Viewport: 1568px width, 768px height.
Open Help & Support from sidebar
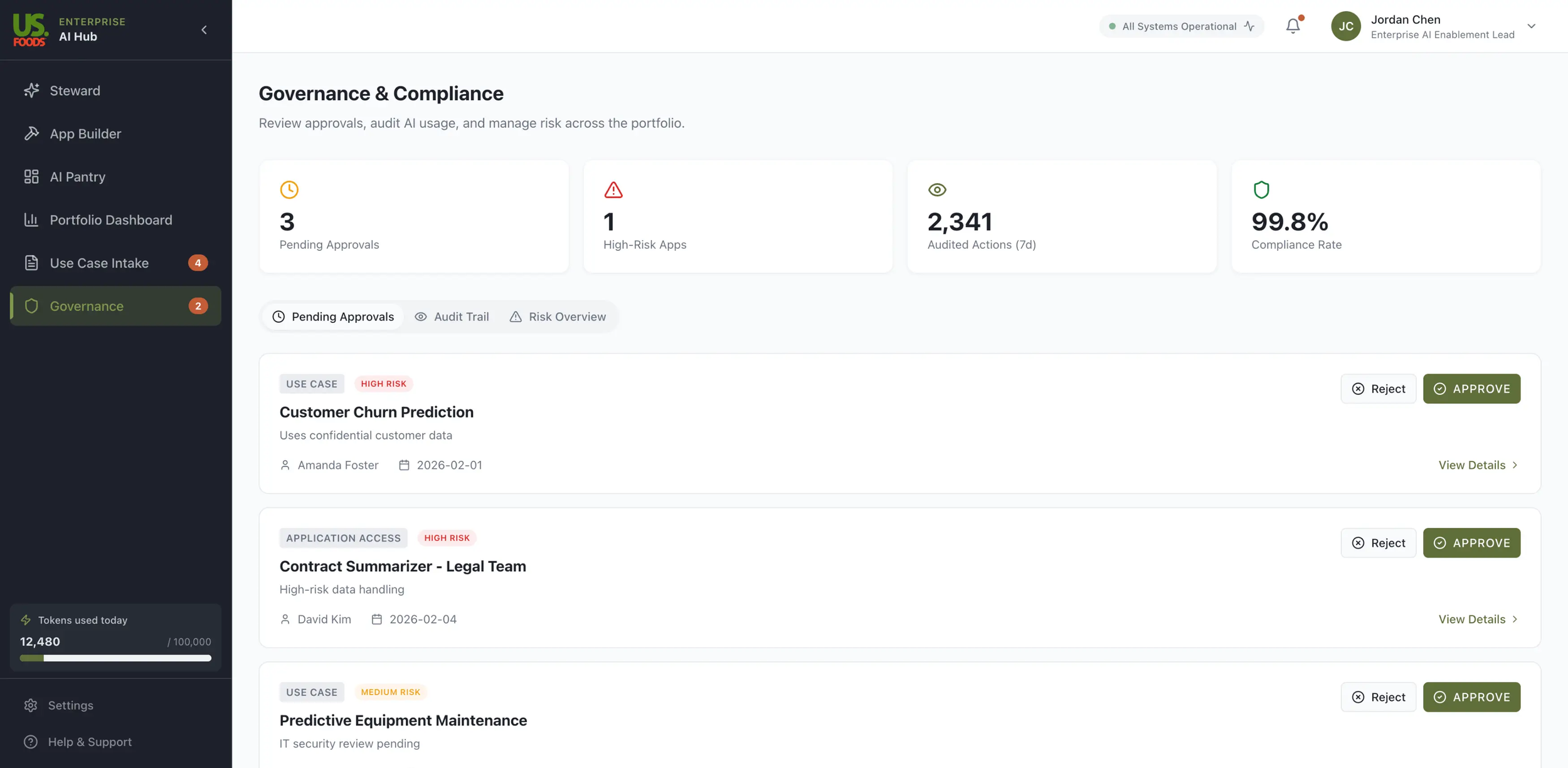click(x=90, y=742)
